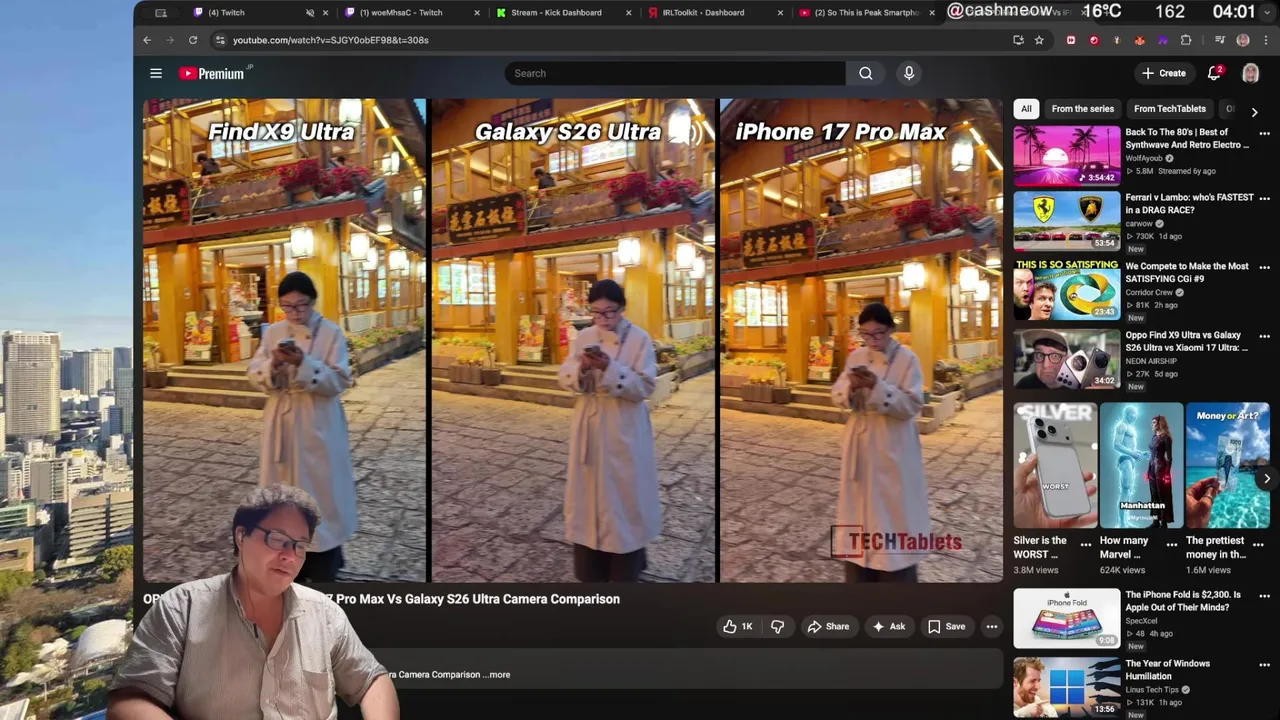Click the Ask button

(888, 627)
